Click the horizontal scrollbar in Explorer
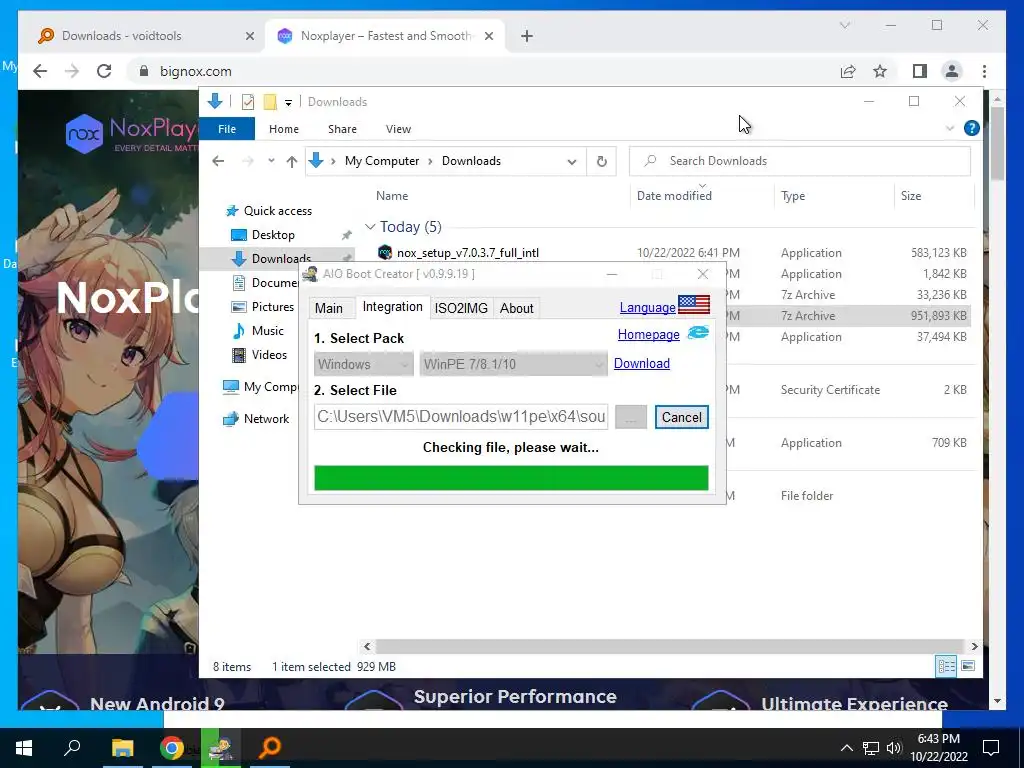This screenshot has height=768, width=1024. click(669, 646)
